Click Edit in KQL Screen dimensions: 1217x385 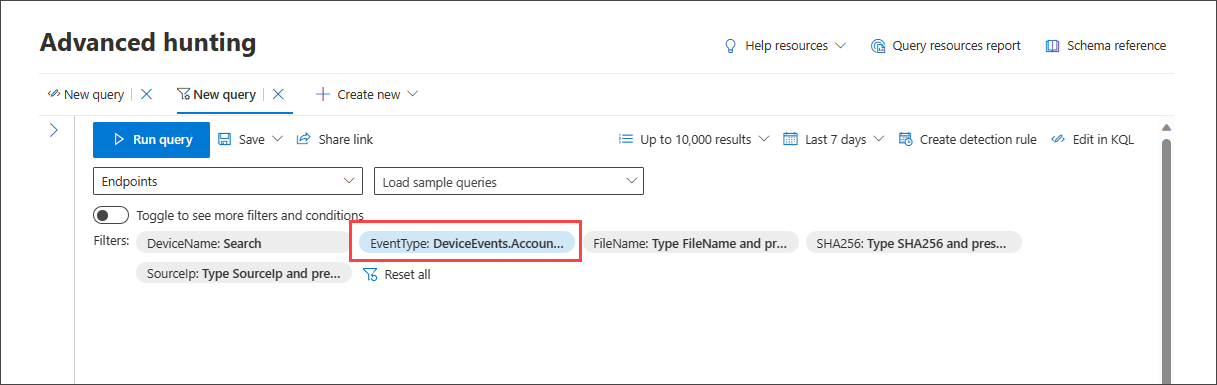(x=1092, y=140)
